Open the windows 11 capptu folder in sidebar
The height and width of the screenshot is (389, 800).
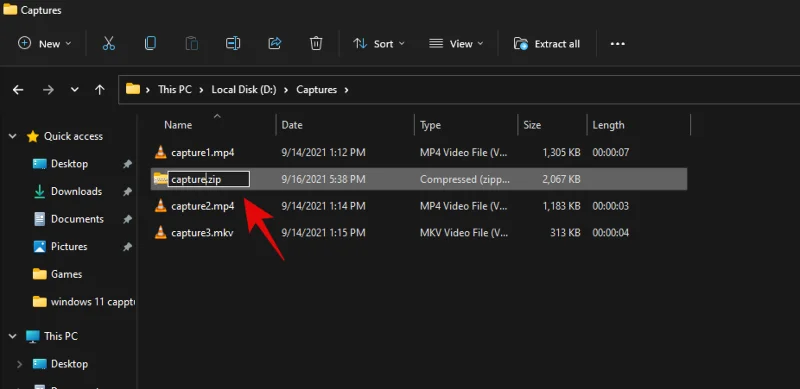[92, 302]
